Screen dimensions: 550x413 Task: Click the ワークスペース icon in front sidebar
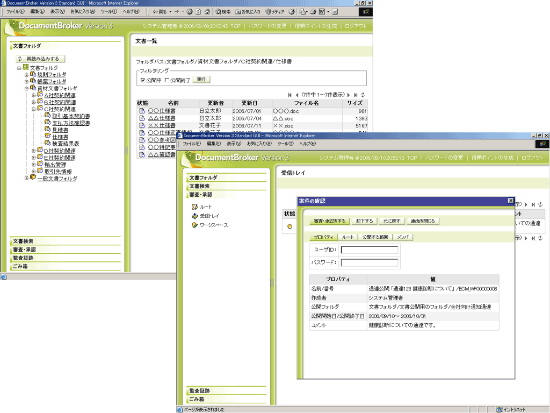pos(195,225)
